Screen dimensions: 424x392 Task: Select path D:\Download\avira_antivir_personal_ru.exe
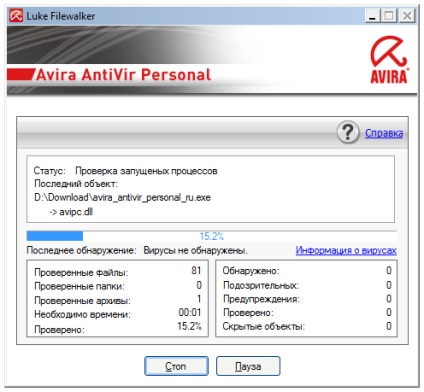(122, 197)
